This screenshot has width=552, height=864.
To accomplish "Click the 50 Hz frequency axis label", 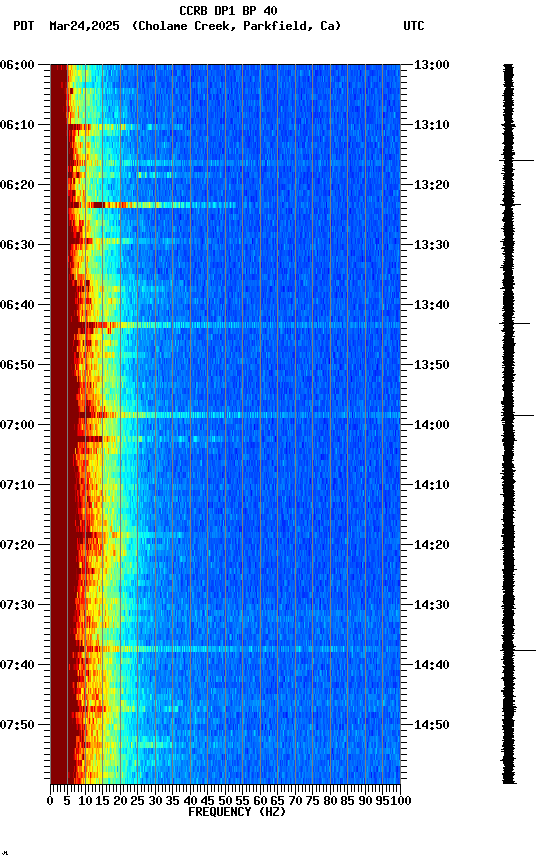I will (225, 801).
